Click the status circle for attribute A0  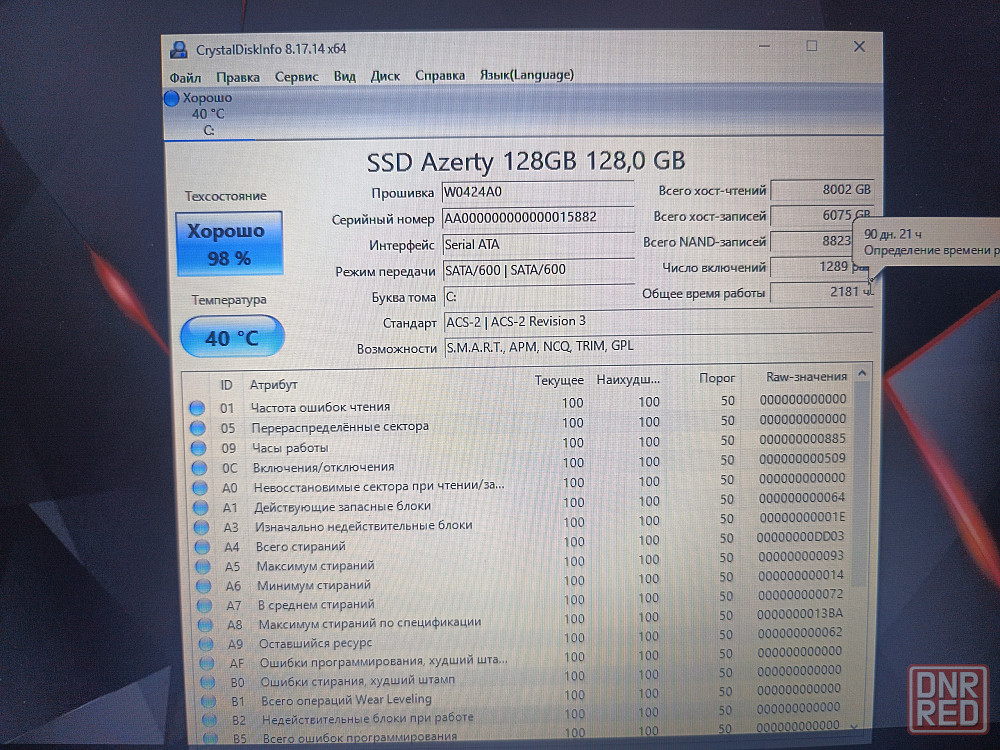[x=200, y=488]
